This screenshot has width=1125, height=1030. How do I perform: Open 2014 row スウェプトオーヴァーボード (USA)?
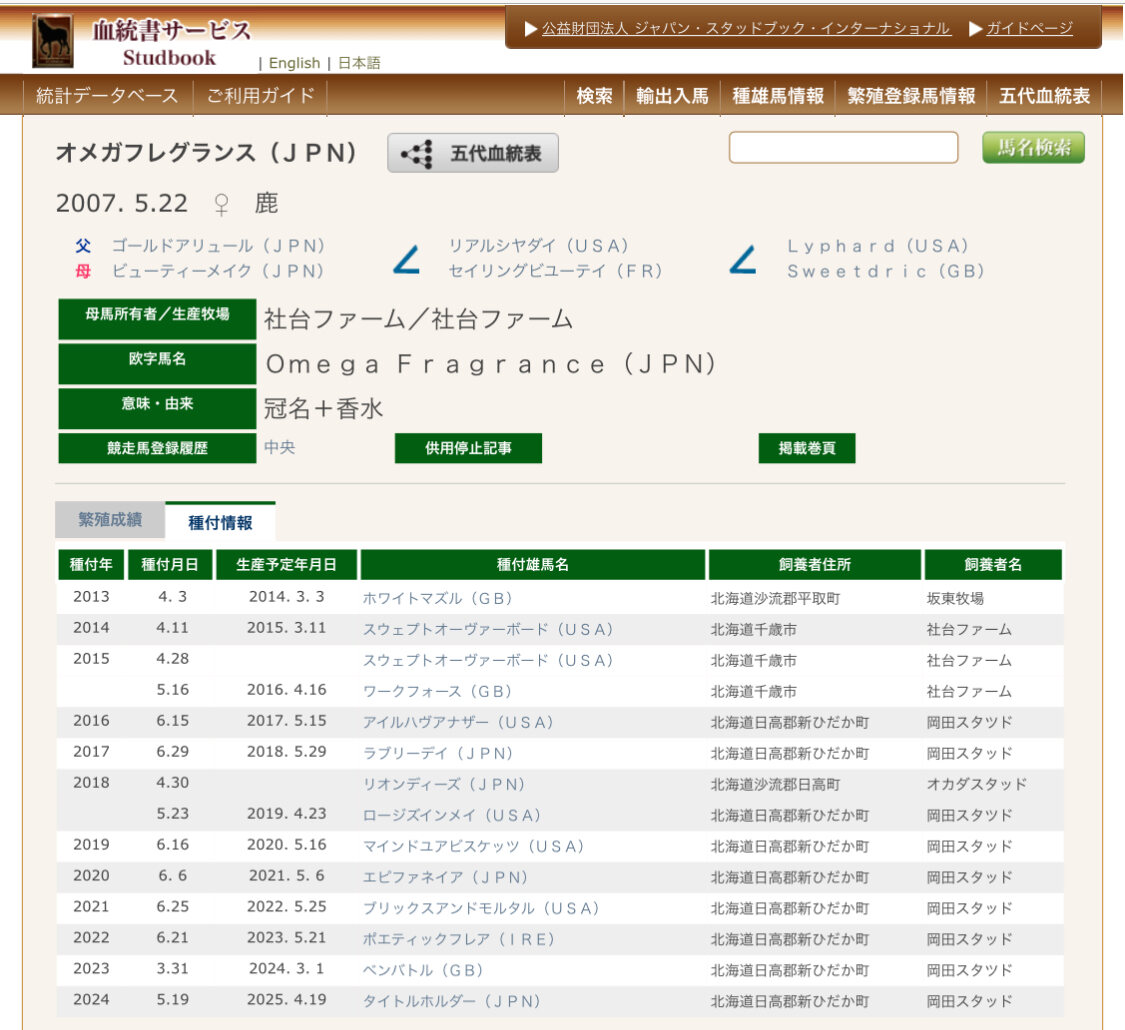tap(488, 629)
